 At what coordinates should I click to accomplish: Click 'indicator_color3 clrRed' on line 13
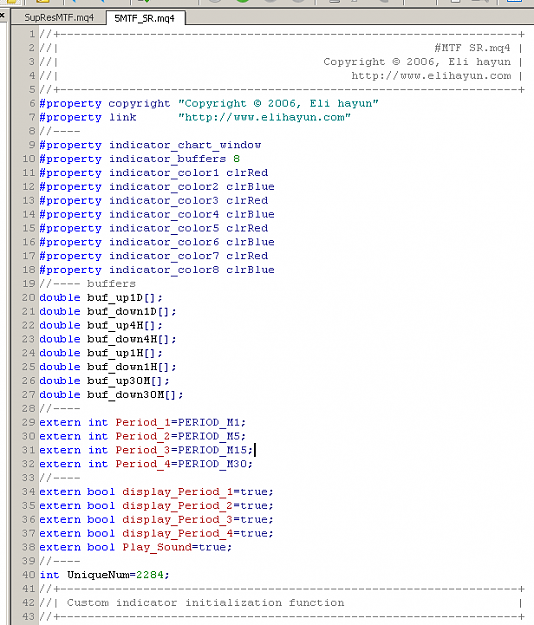(x=188, y=200)
